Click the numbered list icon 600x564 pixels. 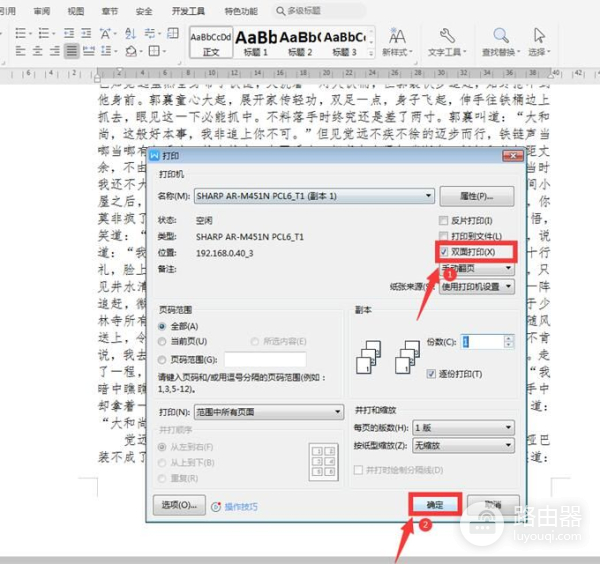click(x=44, y=34)
